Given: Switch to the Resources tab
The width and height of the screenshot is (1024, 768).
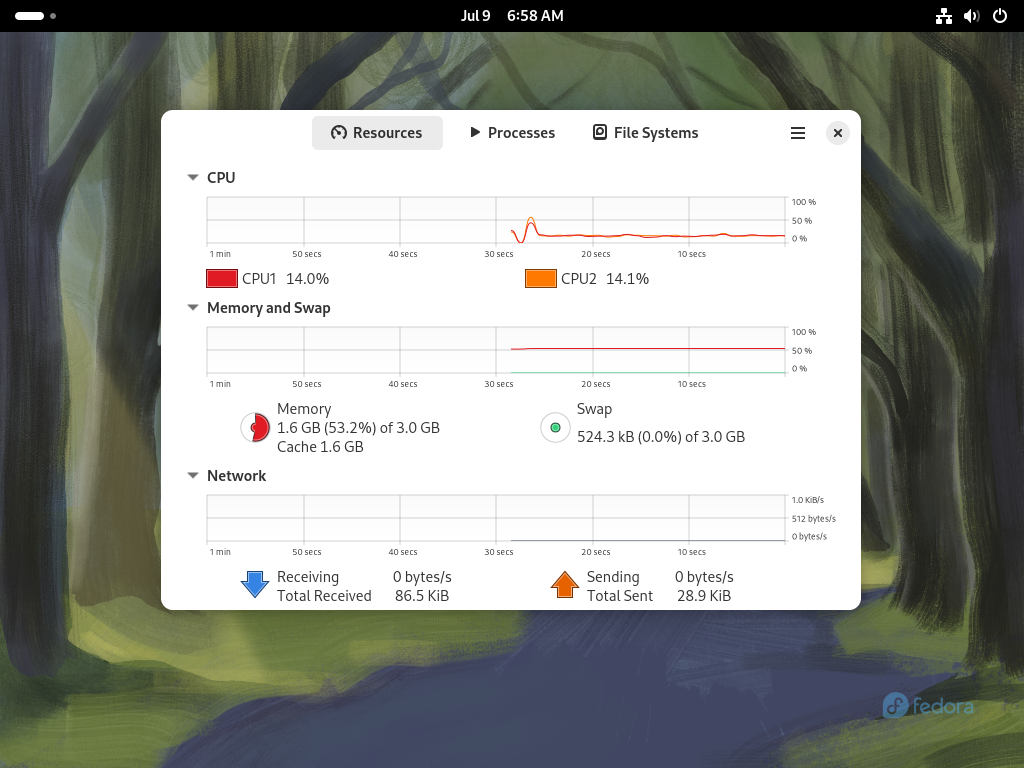Looking at the screenshot, I should pos(377,133).
